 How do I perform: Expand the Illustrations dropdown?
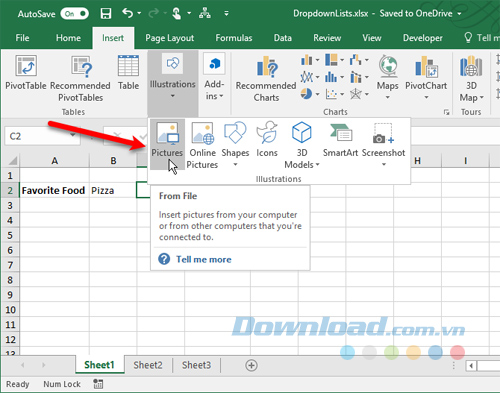pyautogui.click(x=173, y=83)
